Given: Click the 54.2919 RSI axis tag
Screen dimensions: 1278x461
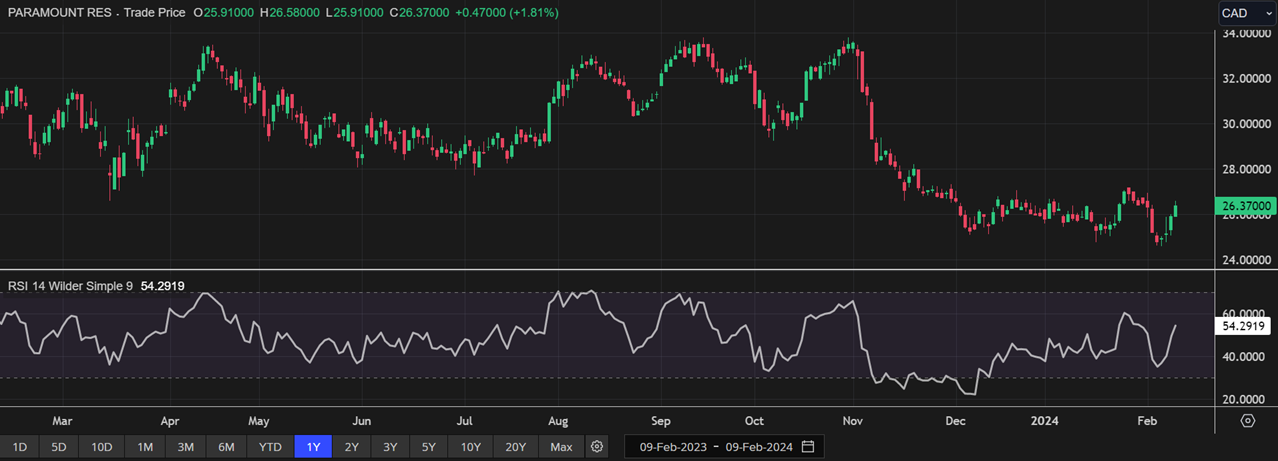Looking at the screenshot, I should click(x=1245, y=326).
